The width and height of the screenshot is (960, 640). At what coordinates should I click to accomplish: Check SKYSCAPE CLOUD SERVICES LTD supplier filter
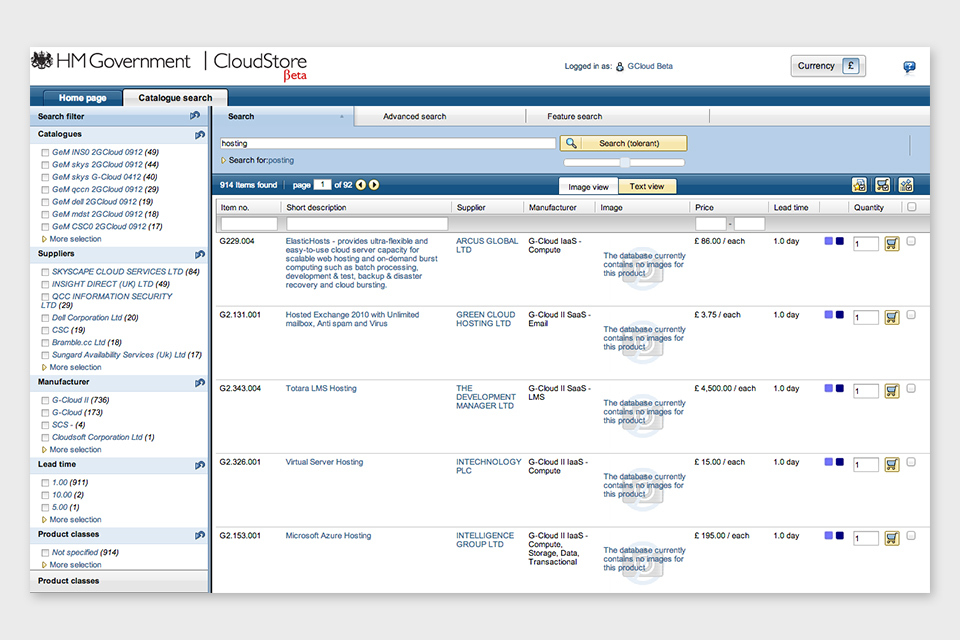point(45,272)
